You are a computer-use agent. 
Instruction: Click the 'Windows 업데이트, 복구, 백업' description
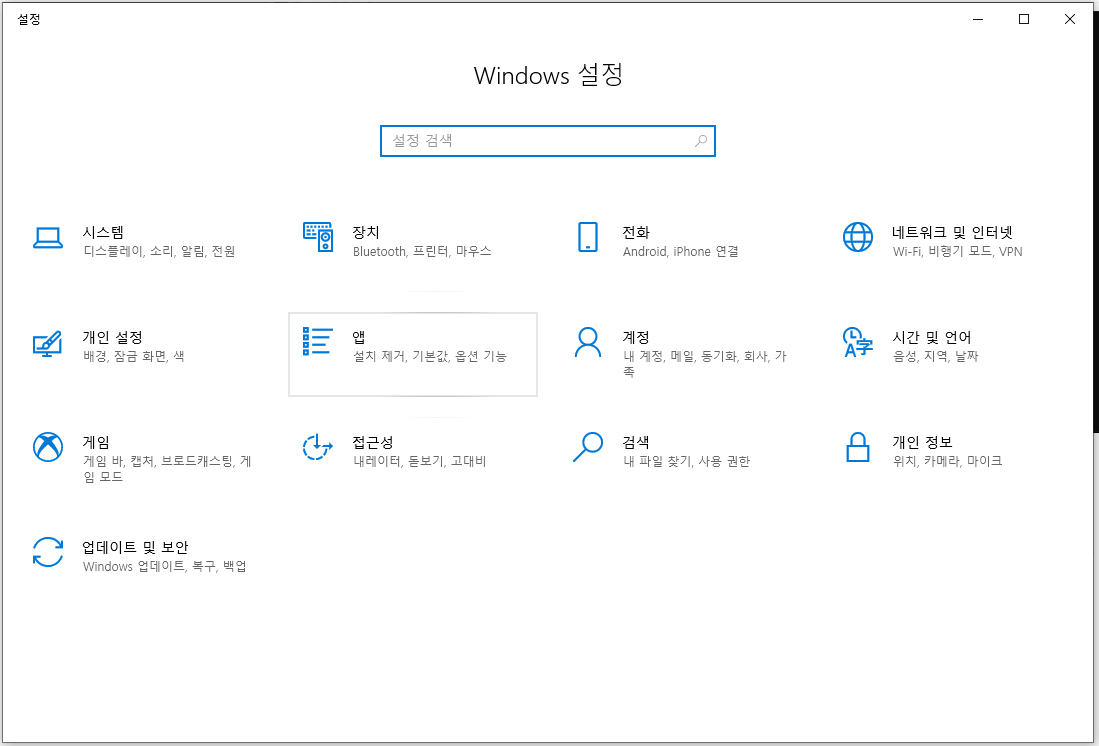pos(165,566)
